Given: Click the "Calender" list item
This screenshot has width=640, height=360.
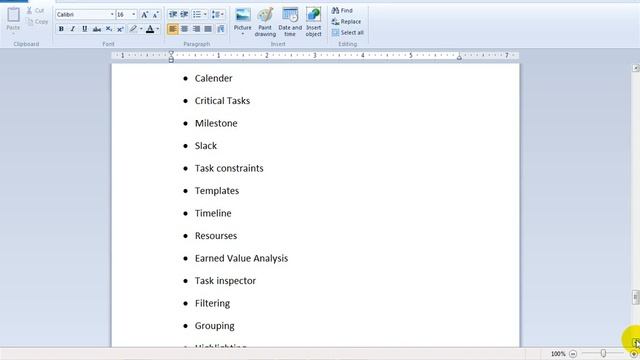Looking at the screenshot, I should pos(213,78).
